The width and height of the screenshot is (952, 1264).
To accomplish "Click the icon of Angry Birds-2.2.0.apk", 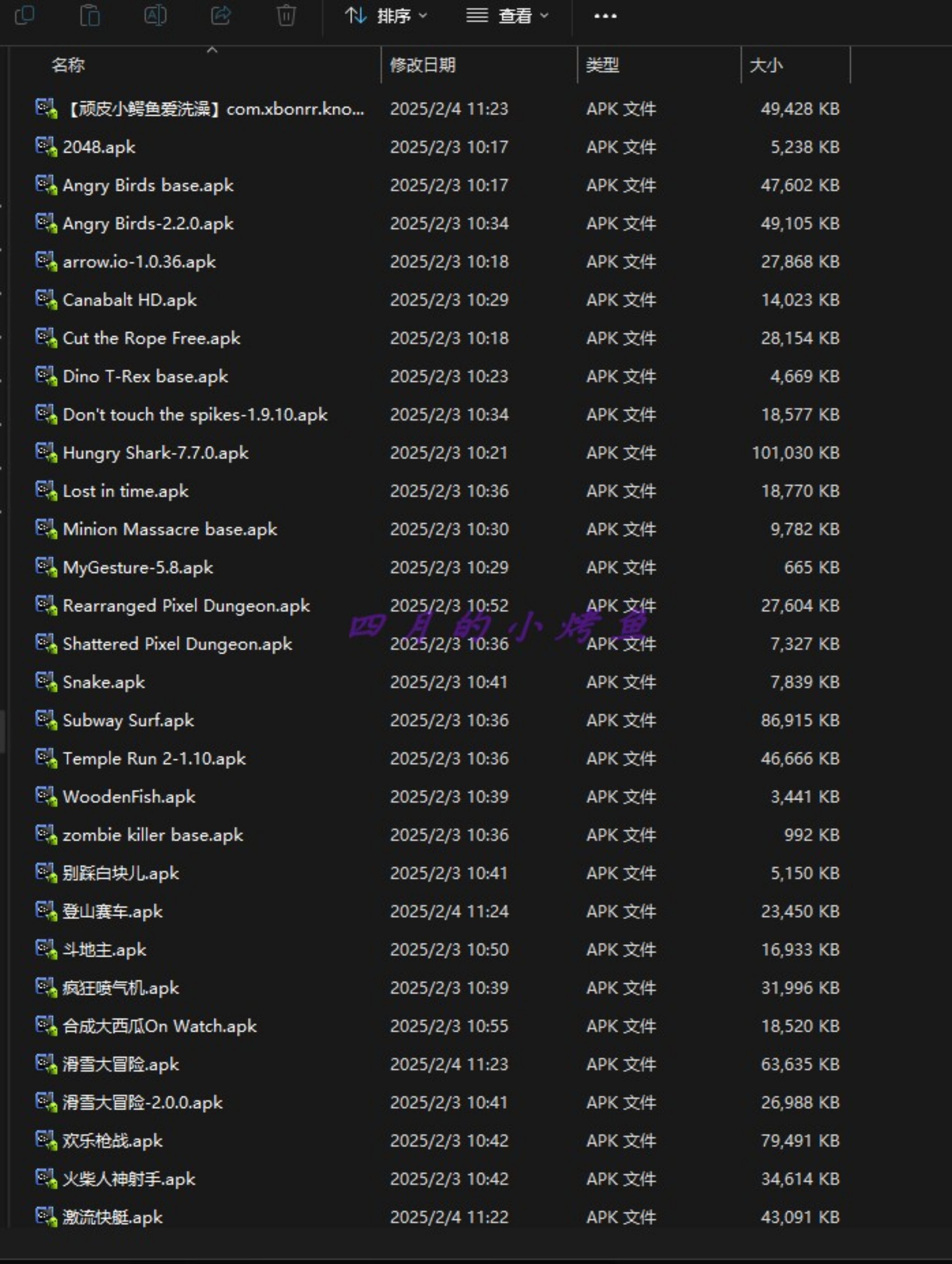I will [x=46, y=223].
